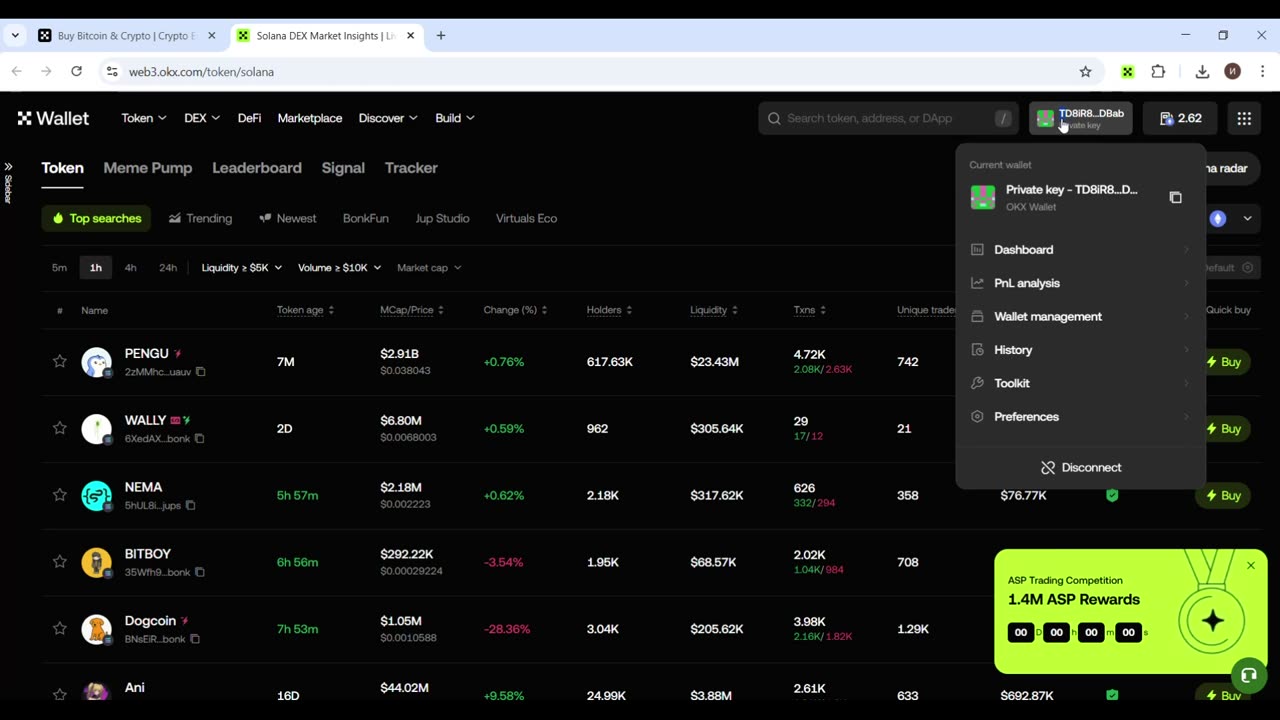Open the apps grid menu icon
Image resolution: width=1280 pixels, height=720 pixels.
[x=1244, y=118]
